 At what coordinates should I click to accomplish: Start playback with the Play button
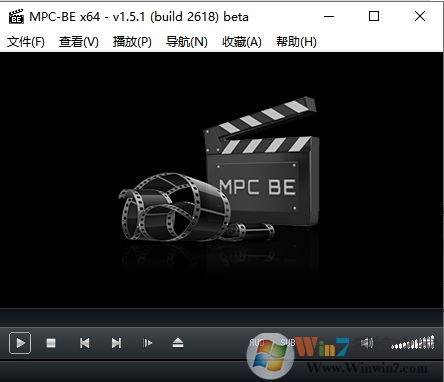coord(20,343)
